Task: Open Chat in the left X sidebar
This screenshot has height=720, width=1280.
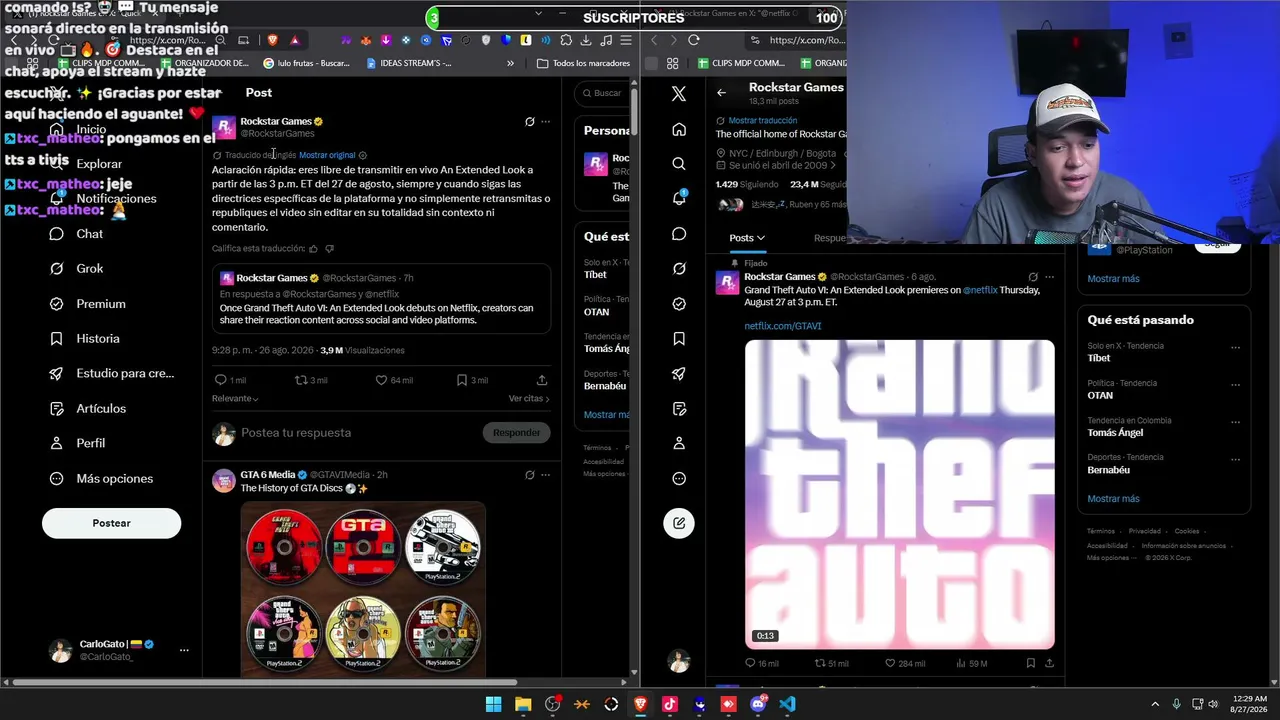Action: [76, 234]
